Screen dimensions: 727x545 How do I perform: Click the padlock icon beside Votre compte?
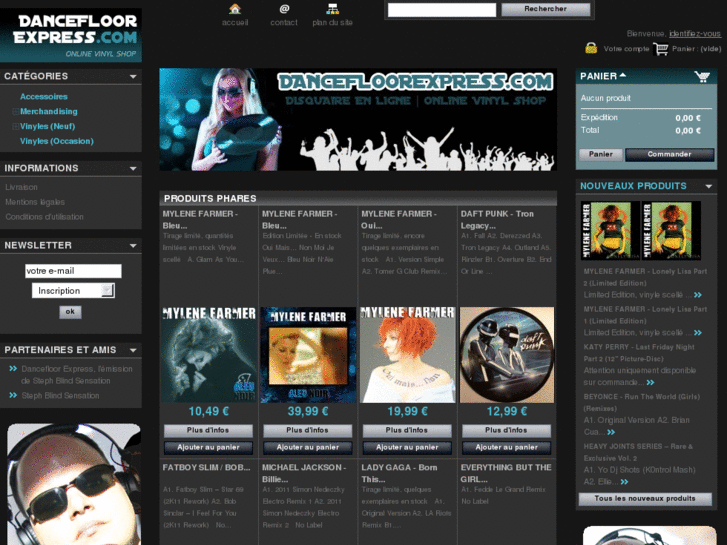click(x=591, y=48)
